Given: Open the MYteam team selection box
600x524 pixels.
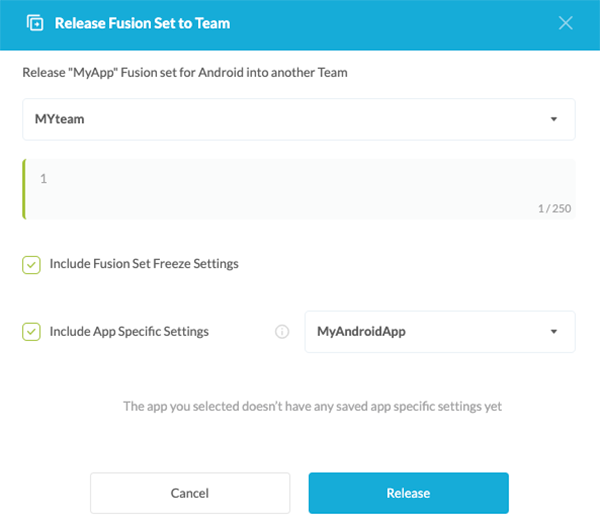Looking at the screenshot, I should (298, 120).
